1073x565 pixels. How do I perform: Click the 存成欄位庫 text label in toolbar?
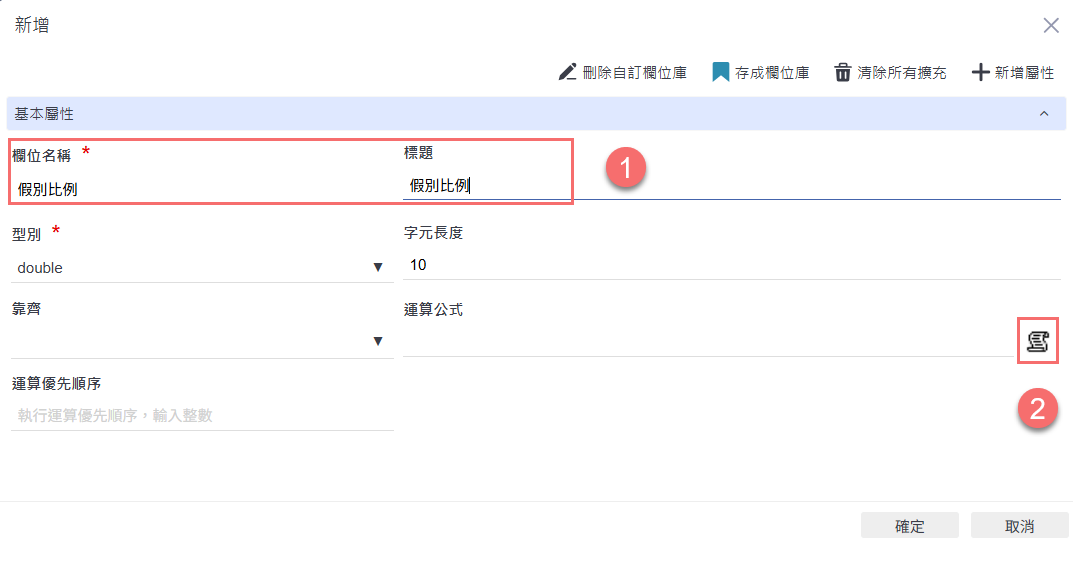pos(772,73)
